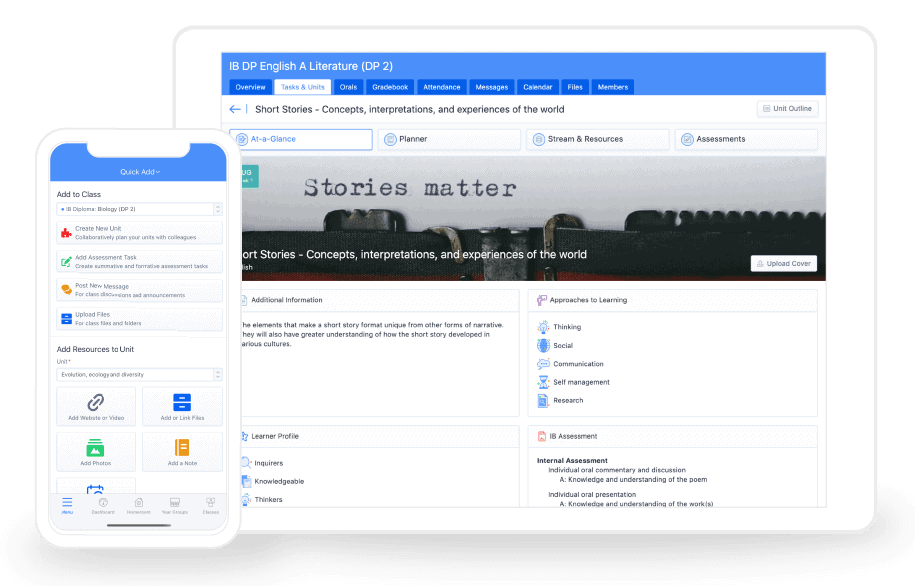Tap the red puzzle Create New Unit icon
915x586 pixels.
pos(67,233)
